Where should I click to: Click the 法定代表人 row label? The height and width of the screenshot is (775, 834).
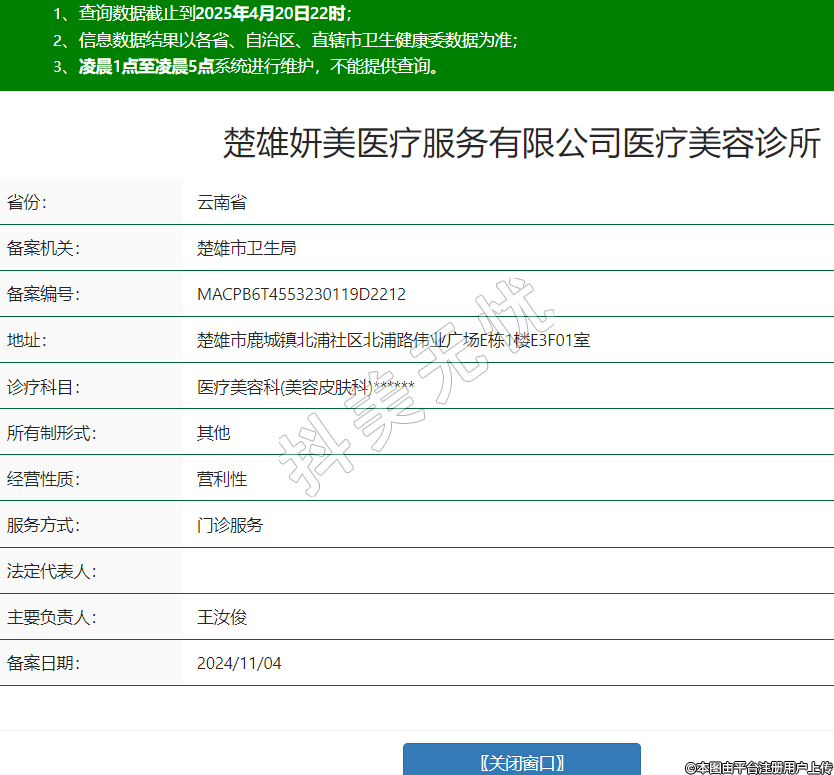51,571
